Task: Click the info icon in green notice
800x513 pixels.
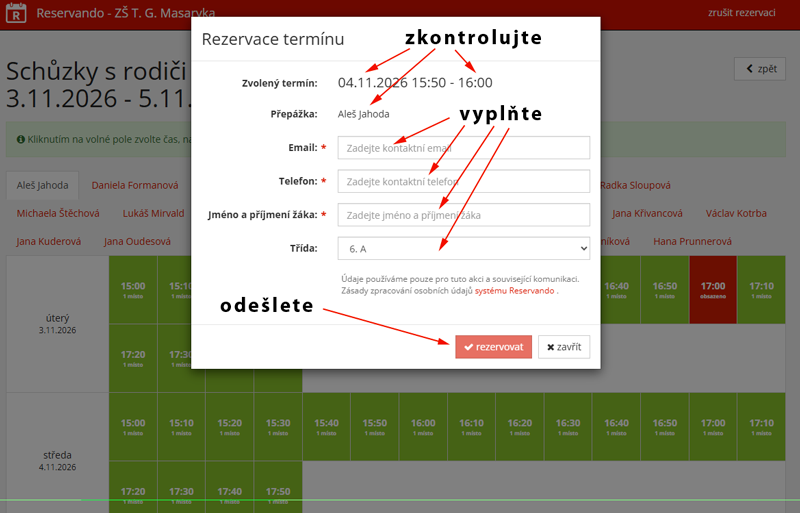Action: point(21,139)
